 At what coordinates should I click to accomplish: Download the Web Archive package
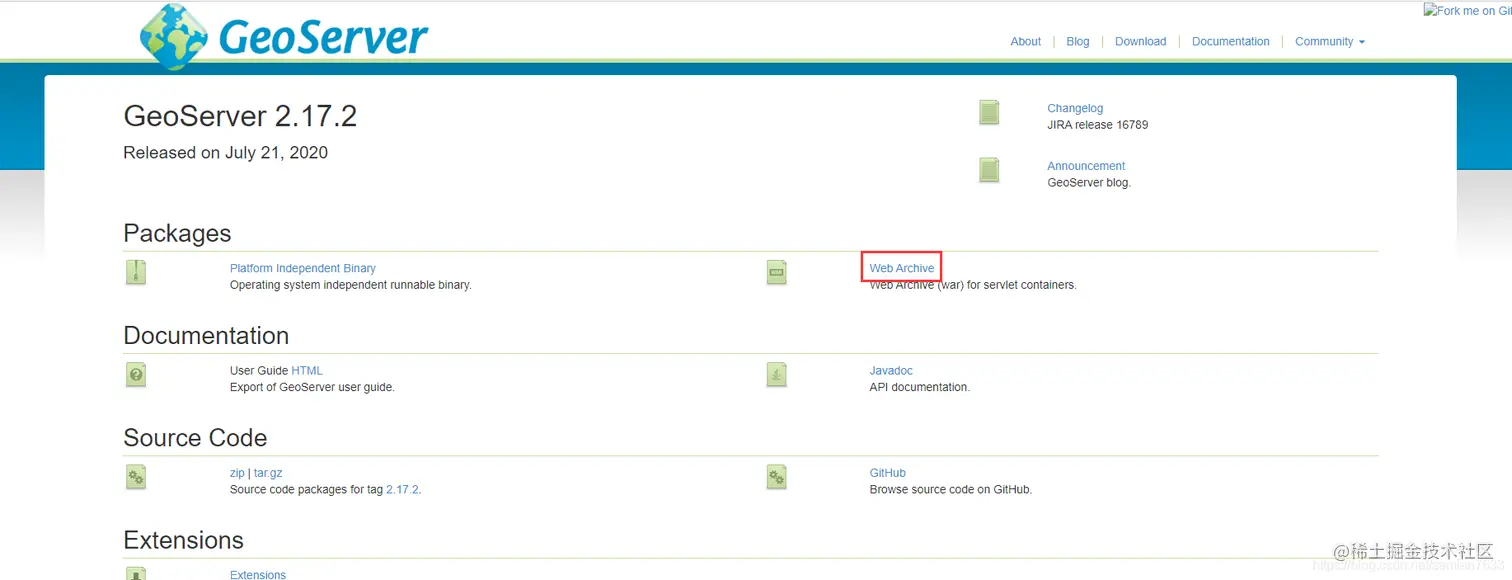tap(902, 268)
